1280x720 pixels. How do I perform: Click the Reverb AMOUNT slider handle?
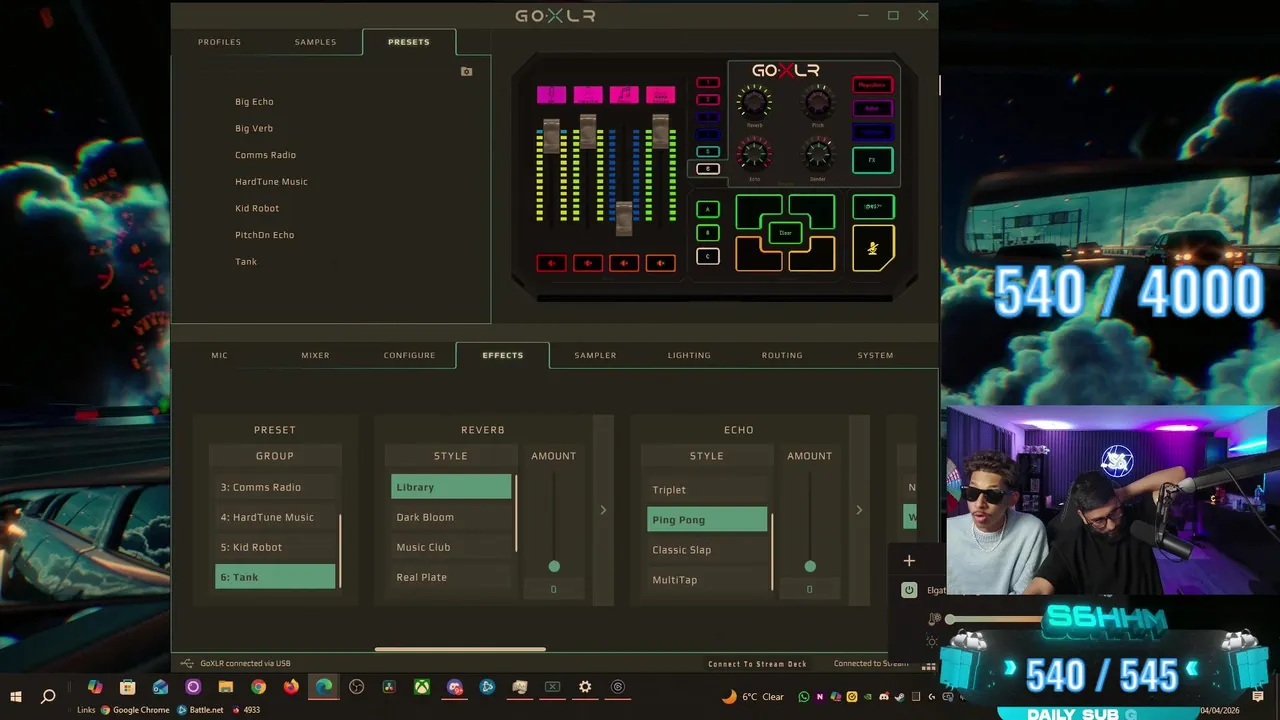(x=554, y=567)
